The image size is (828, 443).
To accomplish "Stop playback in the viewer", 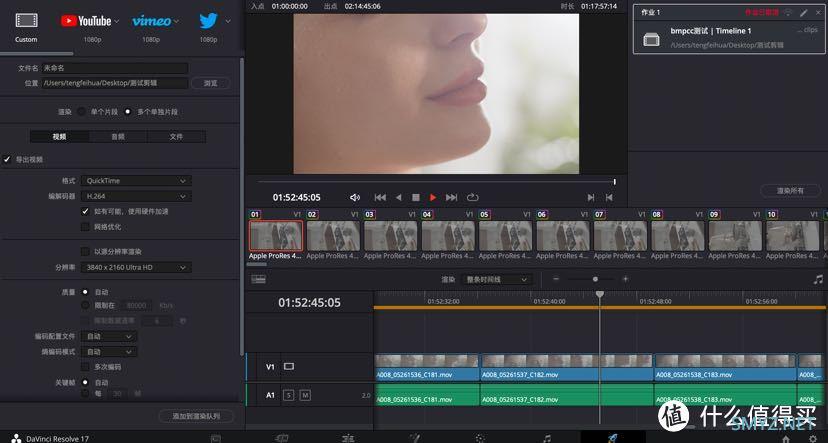I will 416,197.
